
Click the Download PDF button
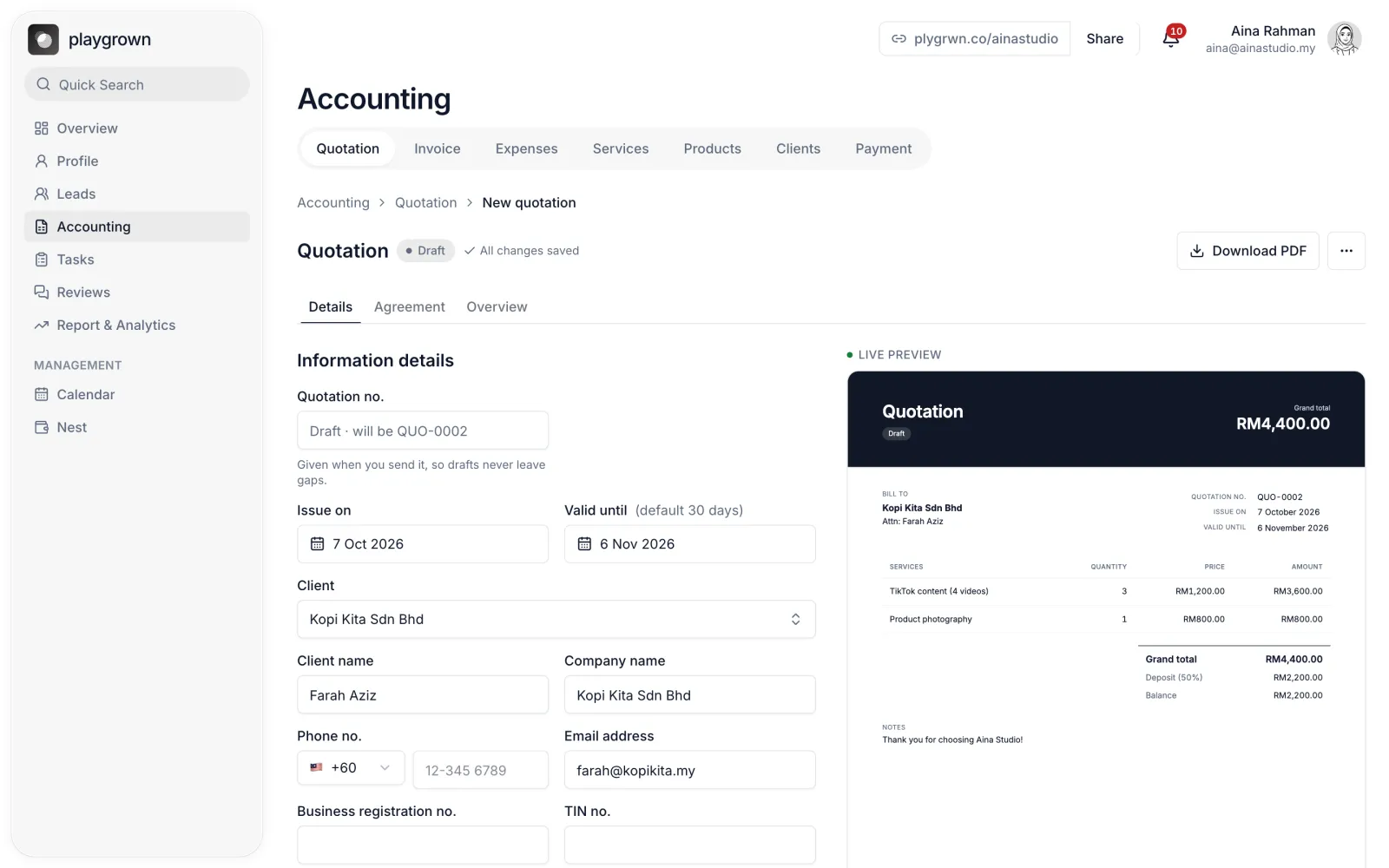[x=1248, y=251]
